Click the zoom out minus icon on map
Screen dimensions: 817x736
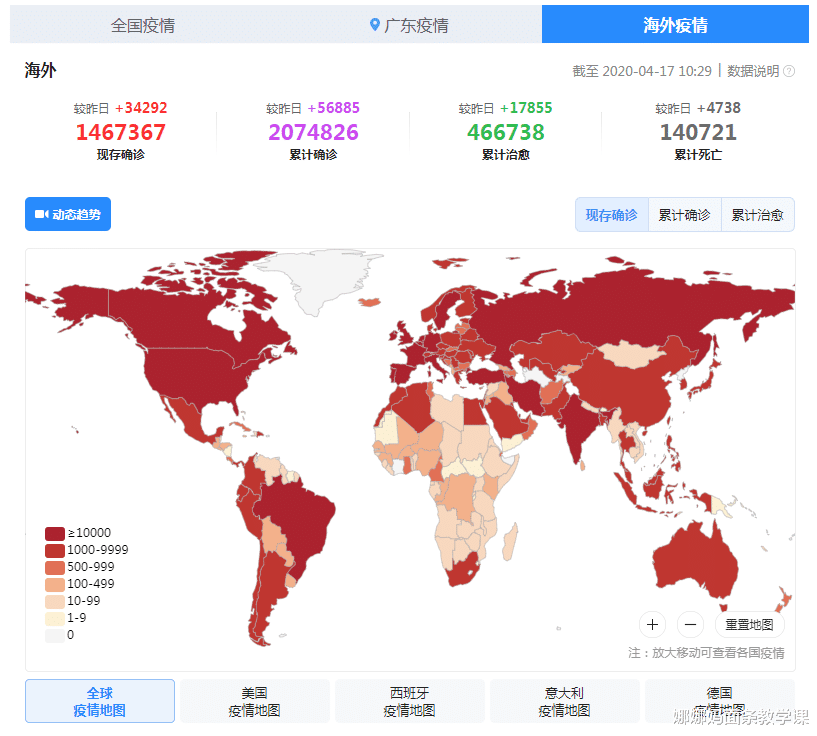[690, 625]
